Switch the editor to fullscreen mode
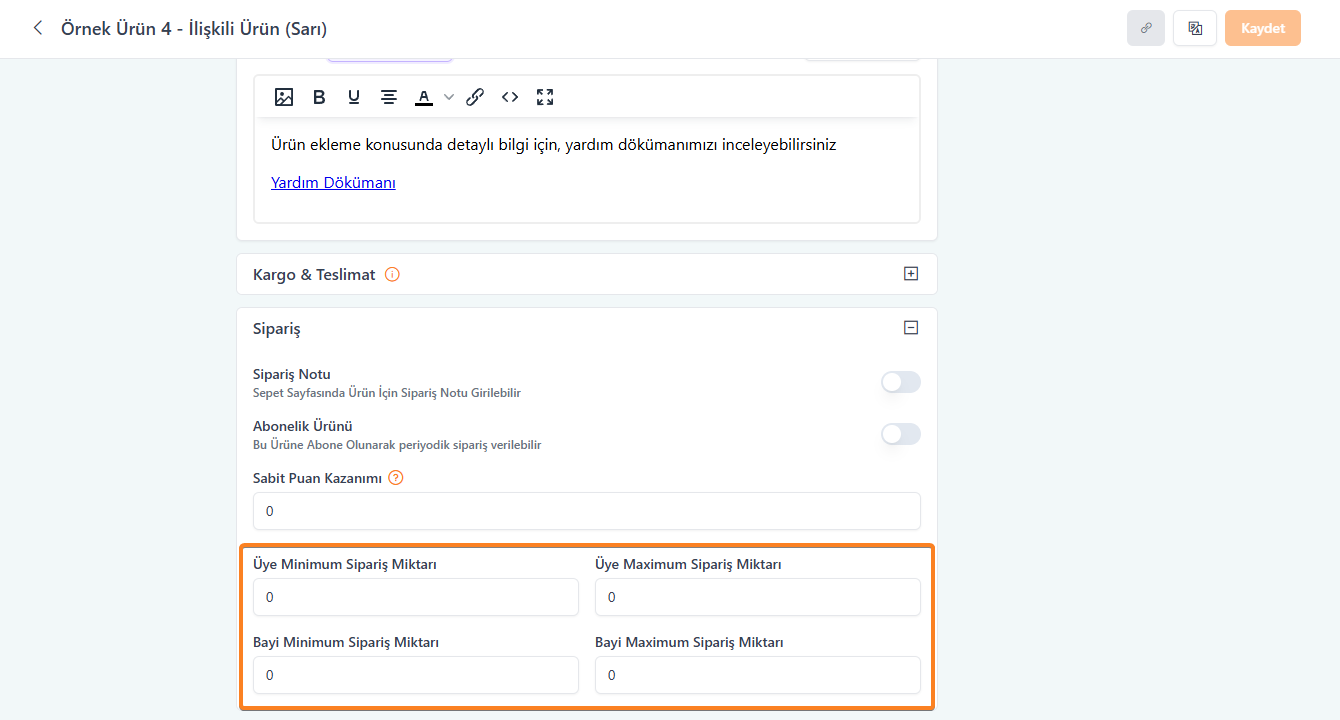The width and height of the screenshot is (1340, 720). tap(545, 97)
